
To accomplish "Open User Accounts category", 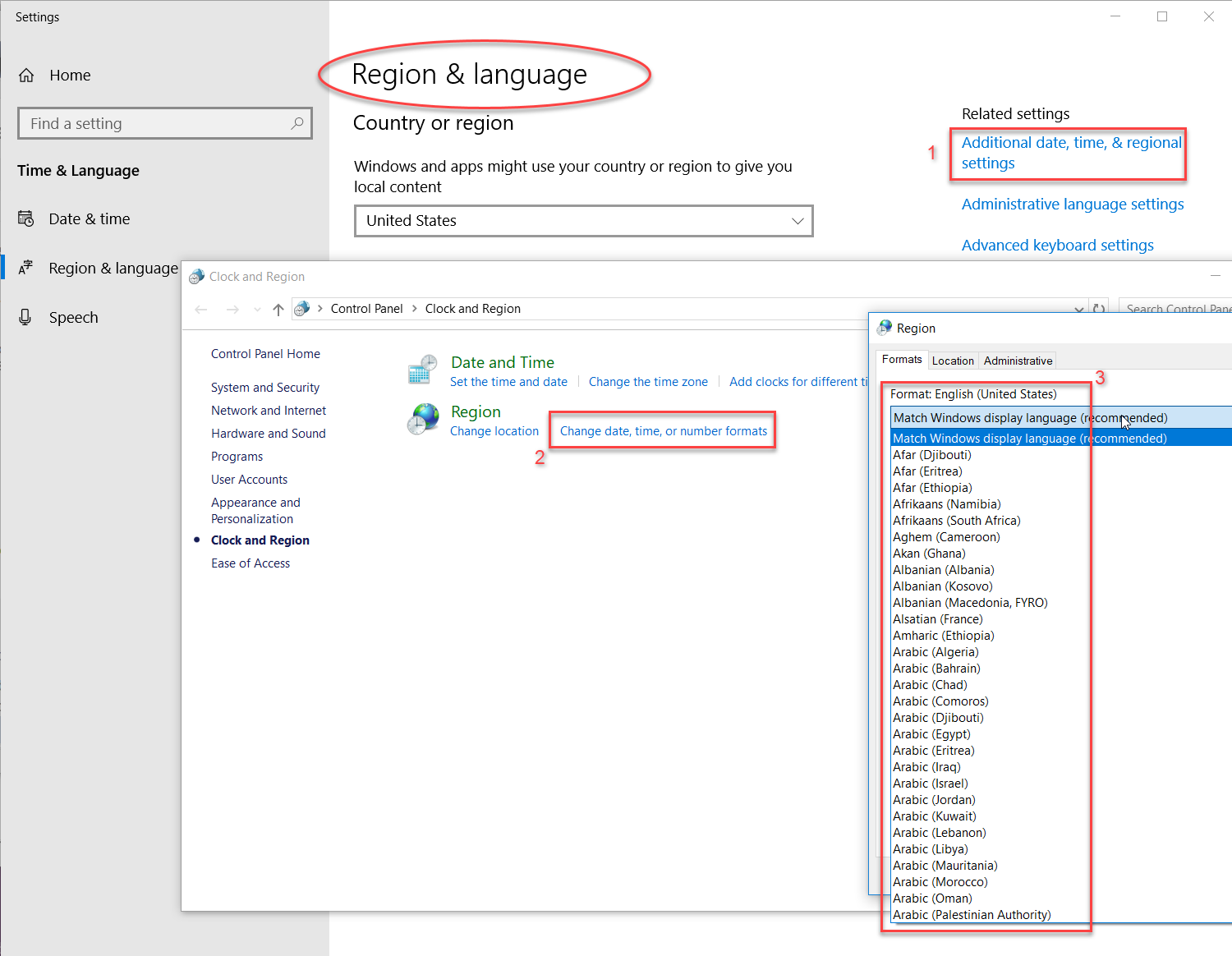I will 249,480.
